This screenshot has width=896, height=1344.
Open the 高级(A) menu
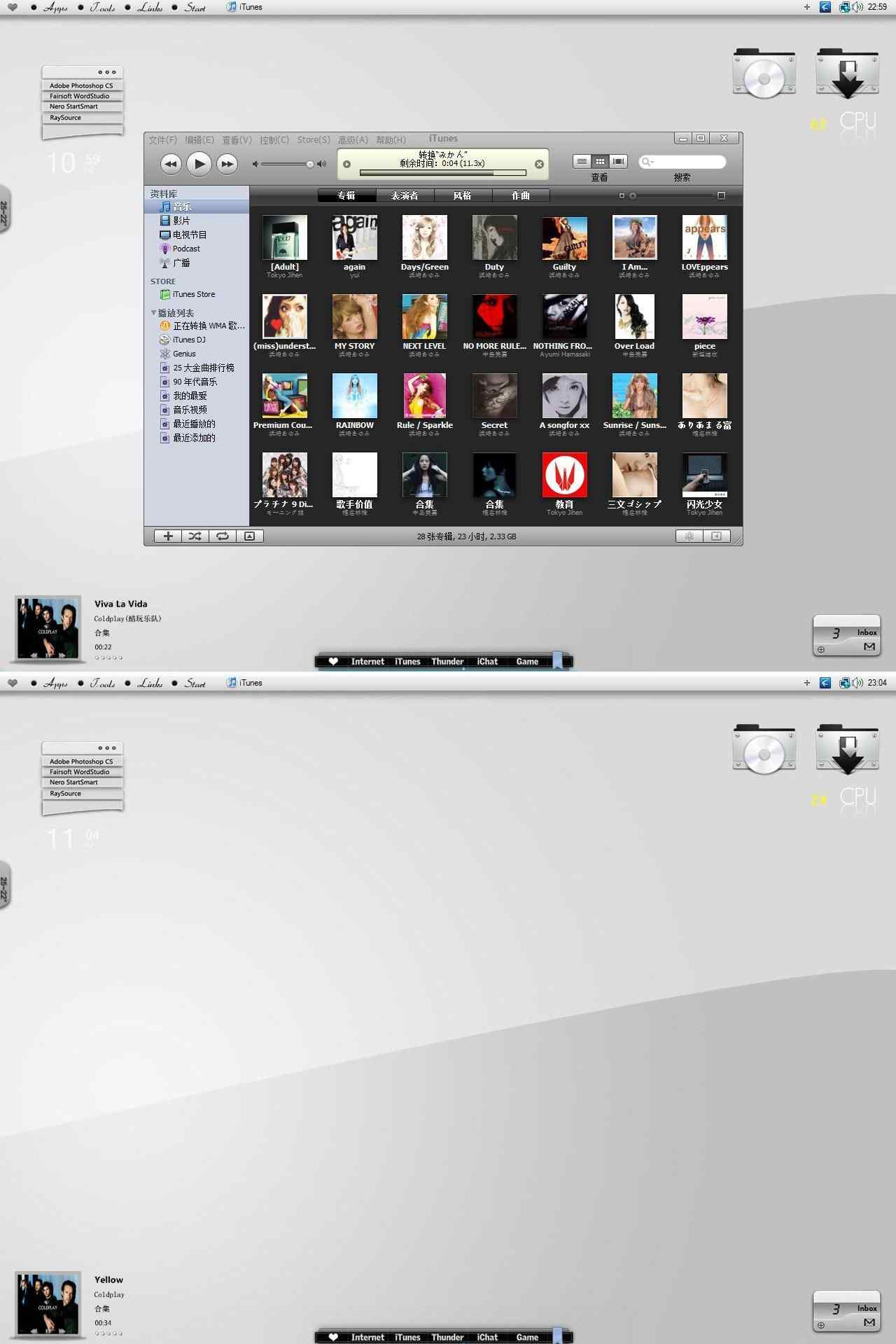353,140
